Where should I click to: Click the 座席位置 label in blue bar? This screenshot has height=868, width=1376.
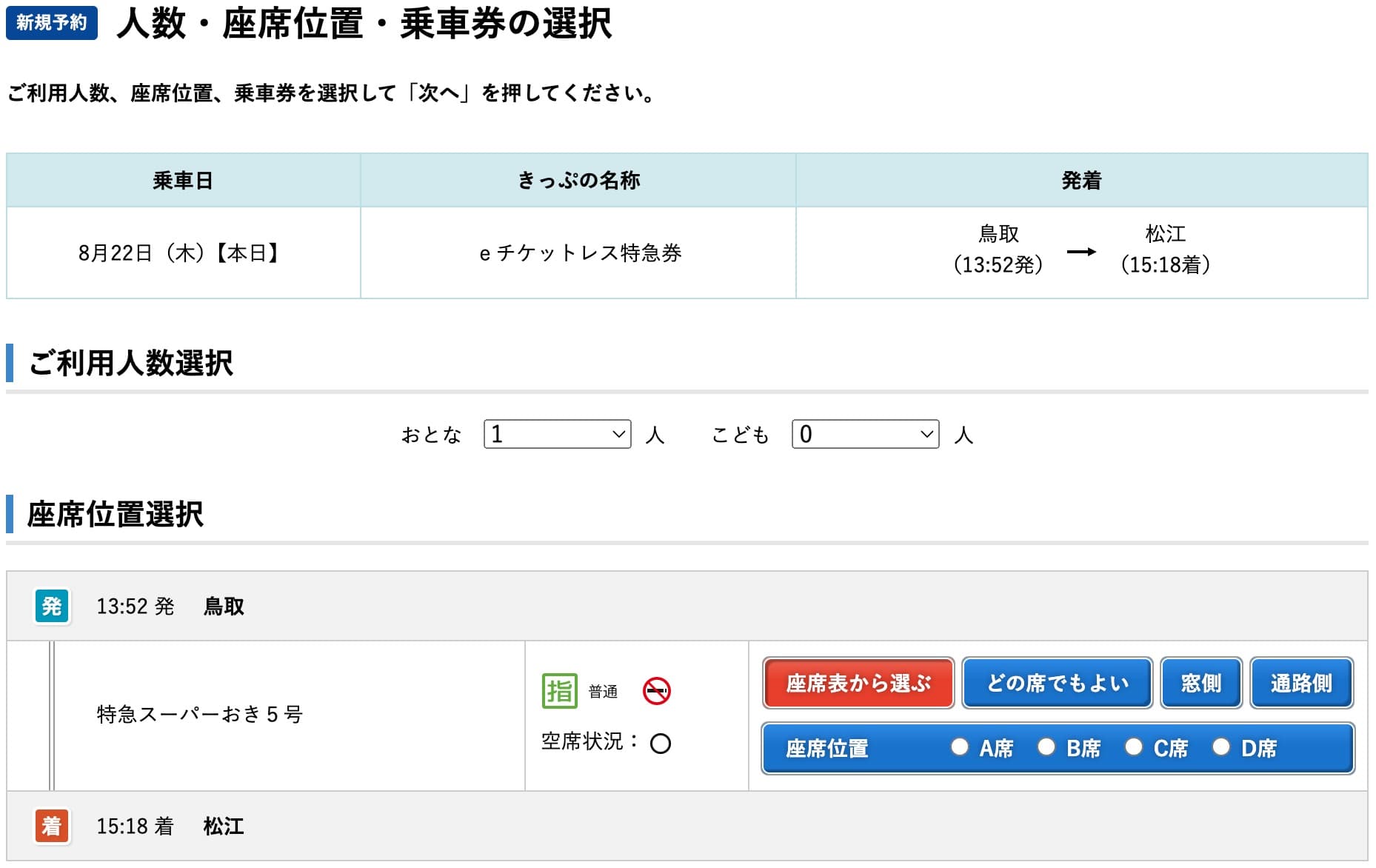(x=827, y=749)
